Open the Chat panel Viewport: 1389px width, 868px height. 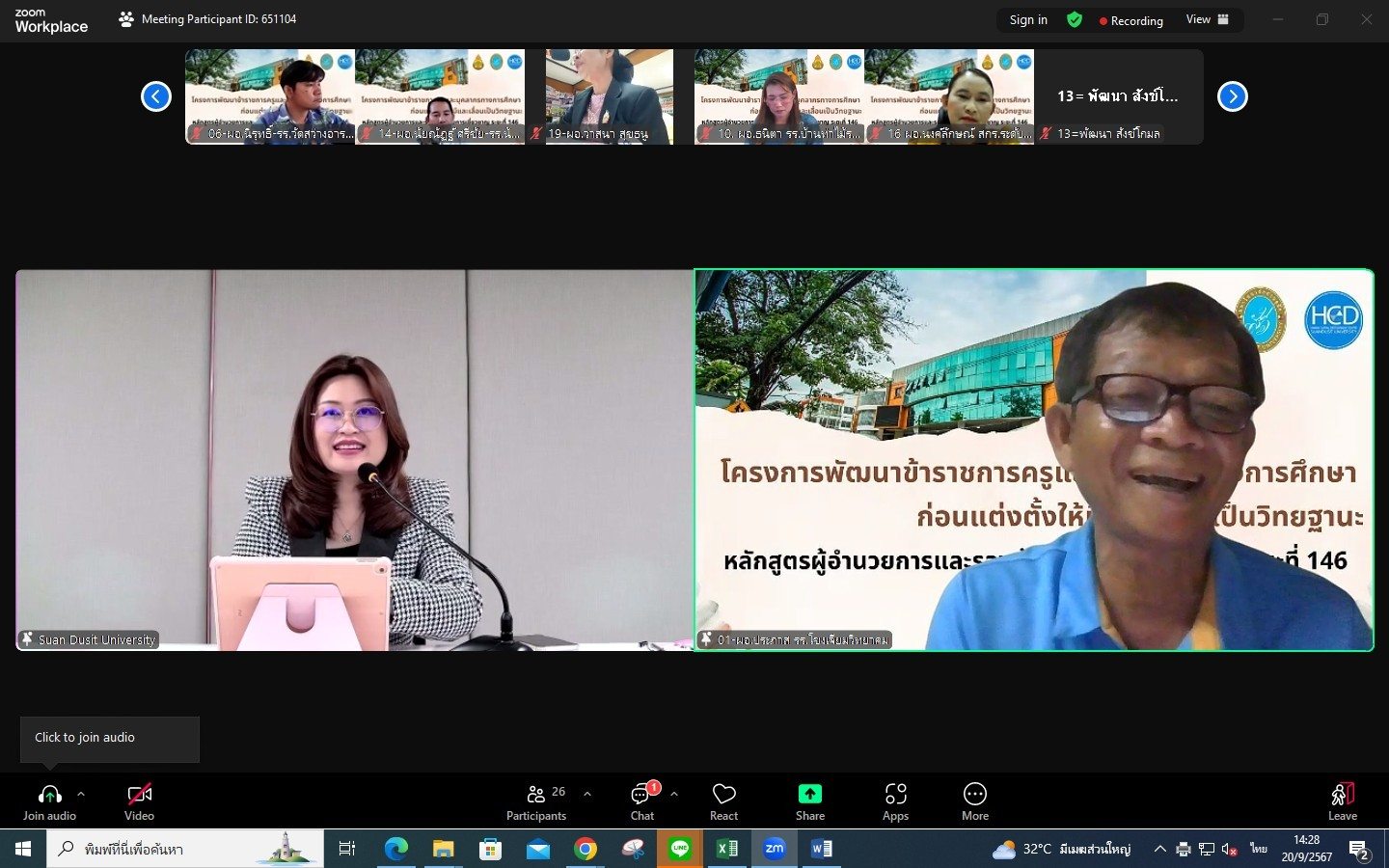coord(642,801)
